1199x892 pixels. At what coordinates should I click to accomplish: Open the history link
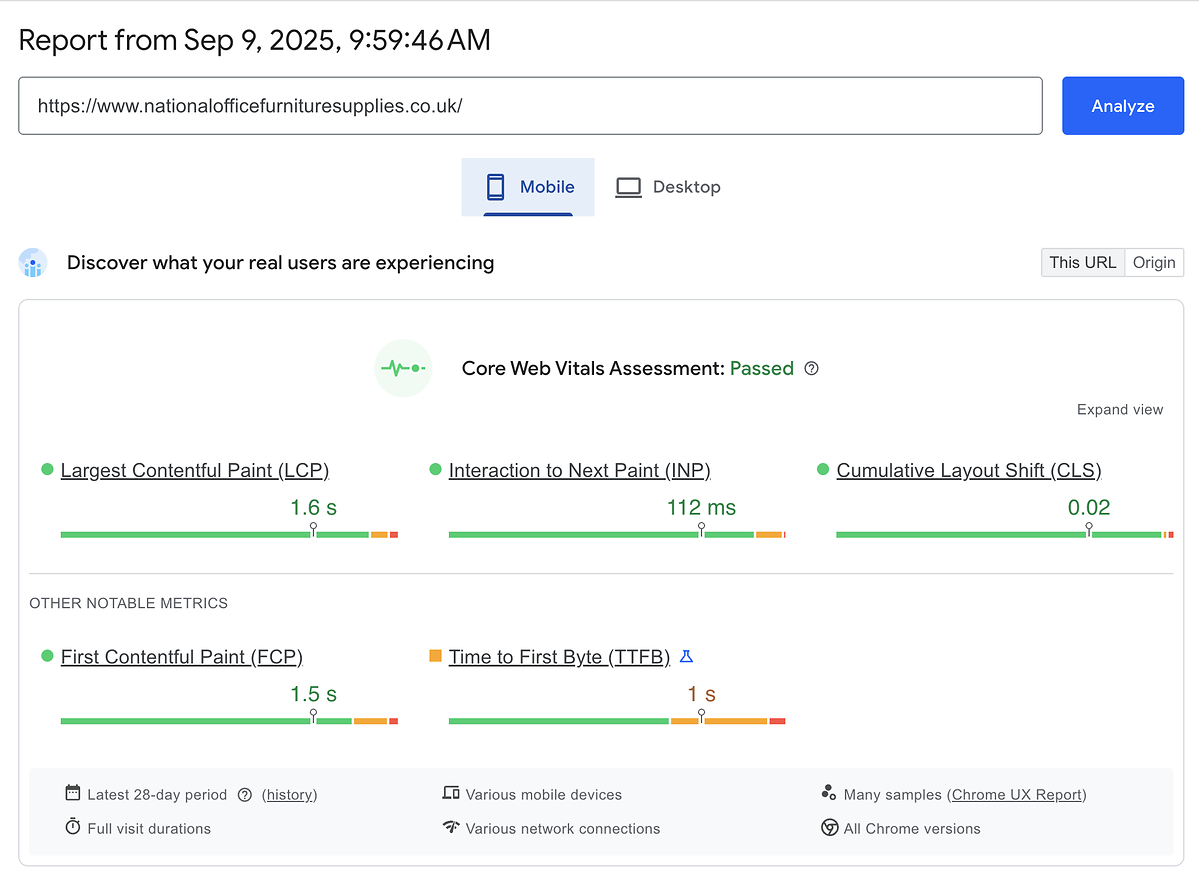(289, 795)
